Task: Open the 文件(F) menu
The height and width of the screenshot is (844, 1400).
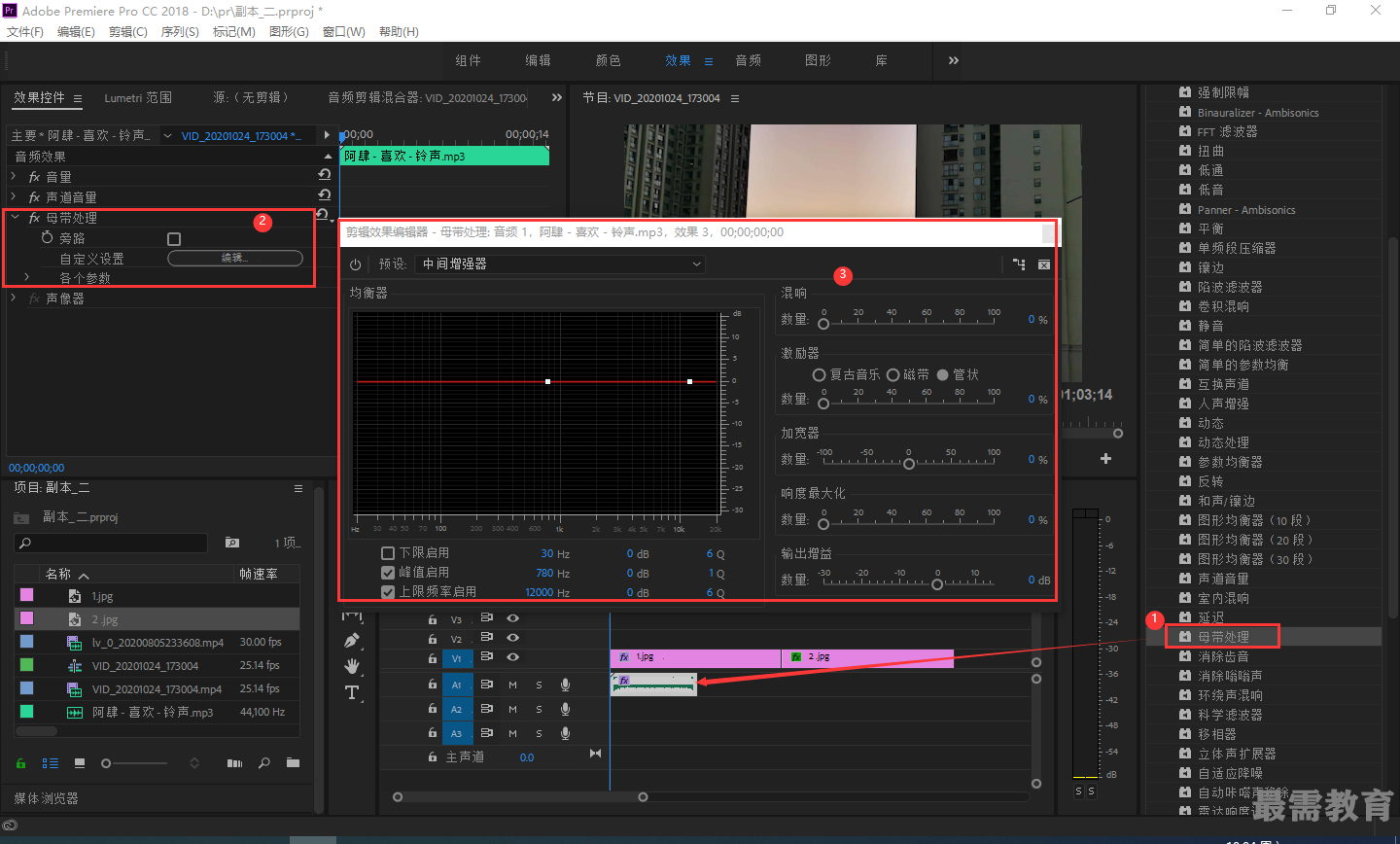Action: coord(25,32)
